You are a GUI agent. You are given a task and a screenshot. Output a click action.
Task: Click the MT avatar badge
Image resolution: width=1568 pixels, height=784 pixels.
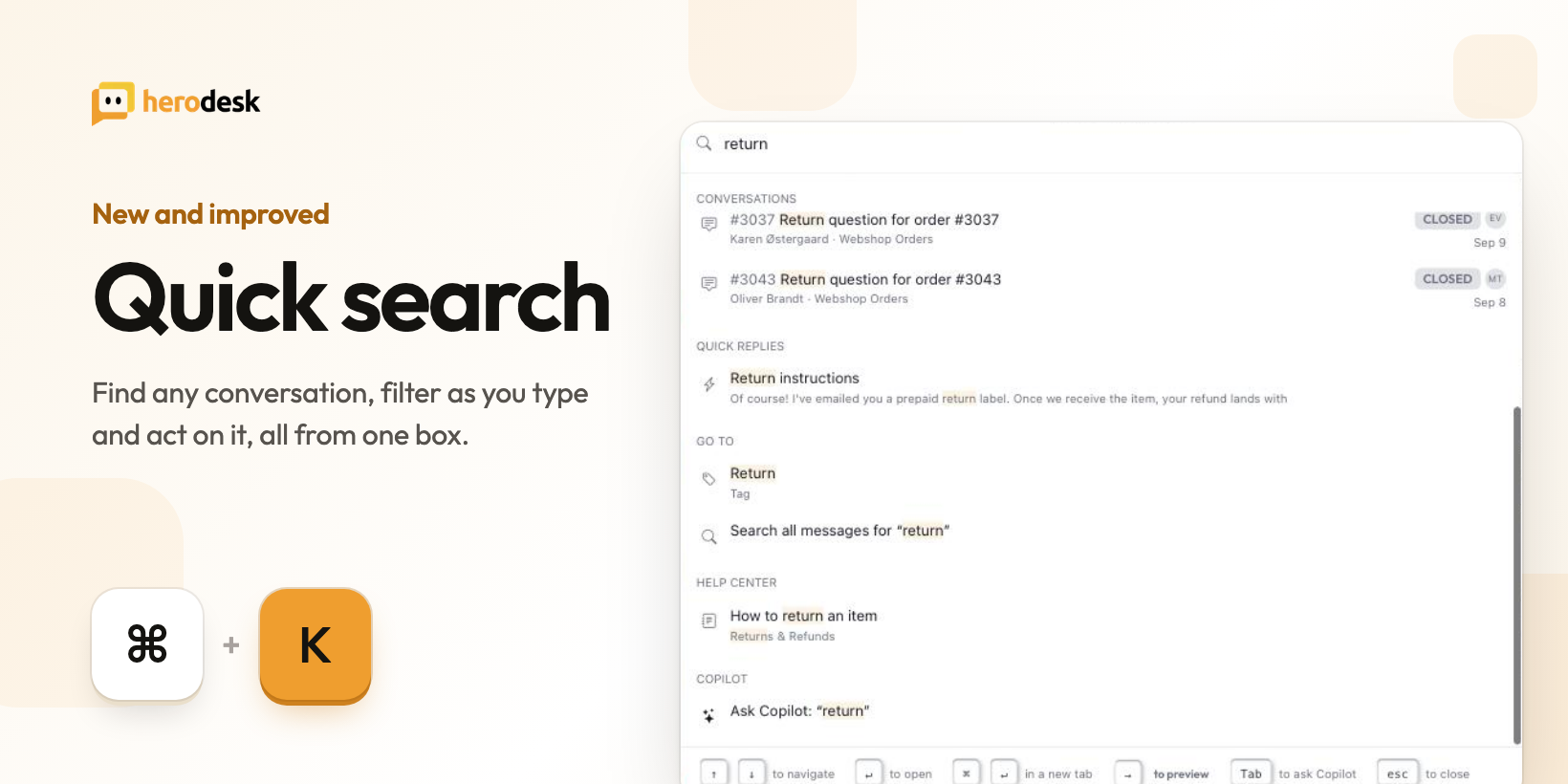tap(1495, 279)
